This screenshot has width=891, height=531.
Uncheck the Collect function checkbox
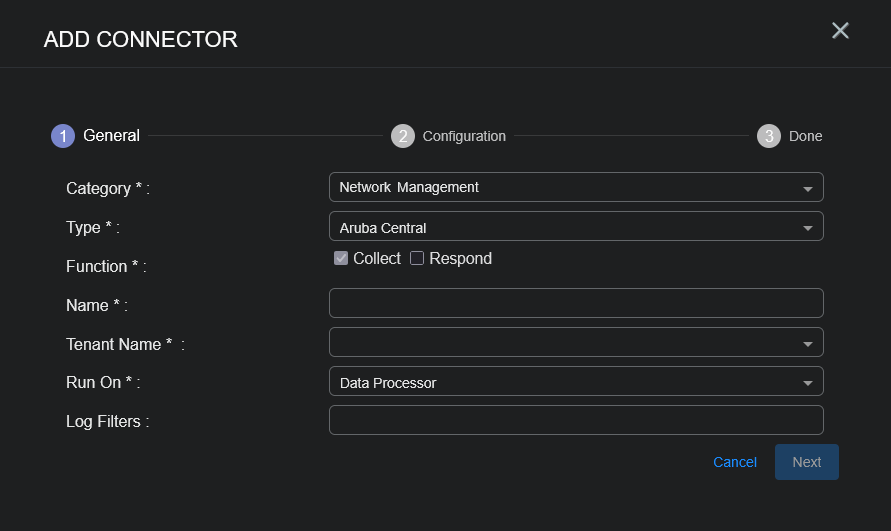pos(341,258)
